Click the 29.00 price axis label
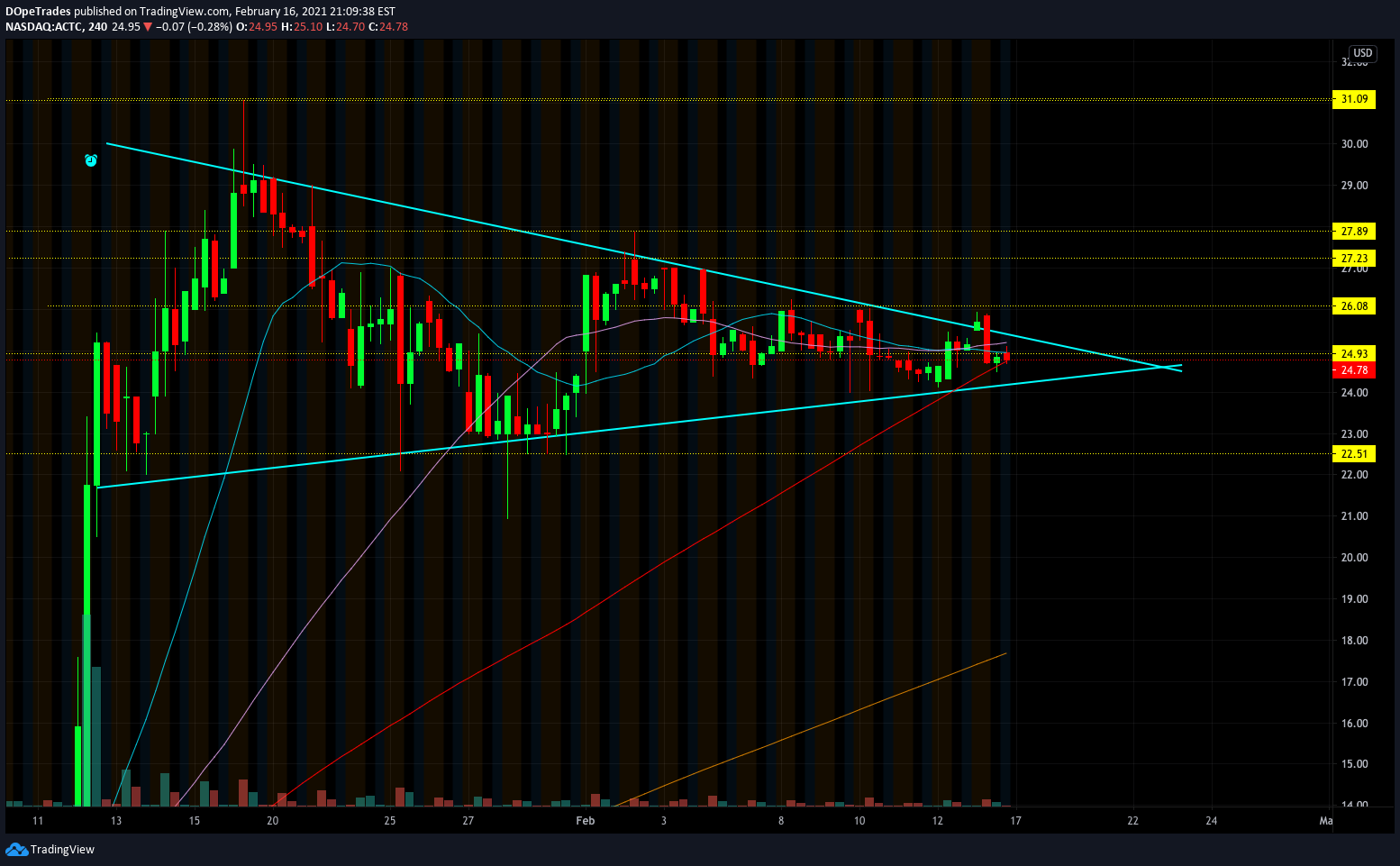The width and height of the screenshot is (1400, 866). coord(1354,186)
